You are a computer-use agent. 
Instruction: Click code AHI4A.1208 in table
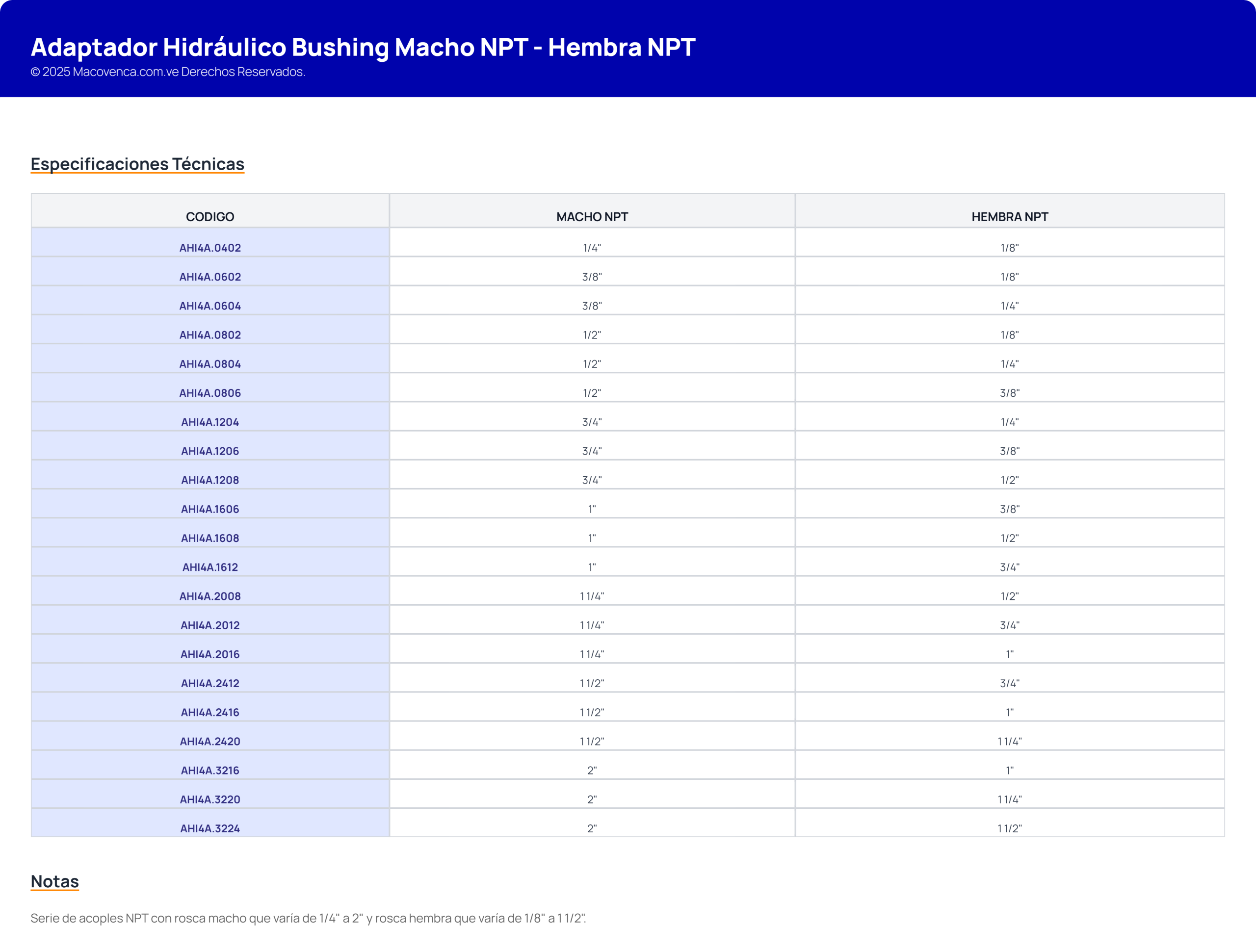pyautogui.click(x=210, y=480)
